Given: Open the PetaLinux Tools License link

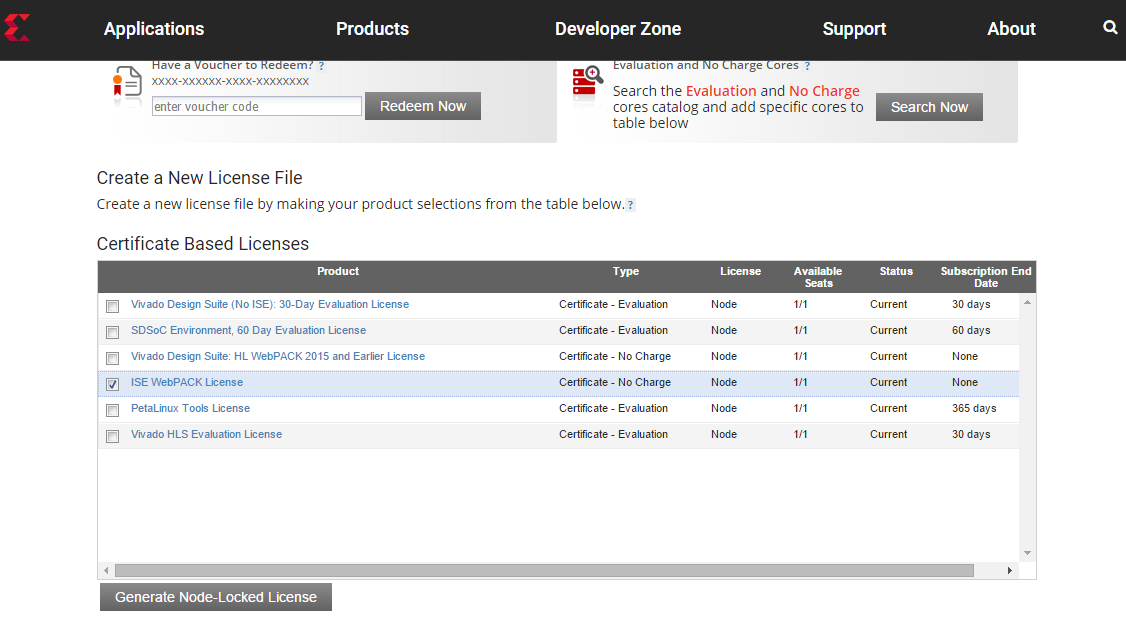Looking at the screenshot, I should tap(190, 408).
